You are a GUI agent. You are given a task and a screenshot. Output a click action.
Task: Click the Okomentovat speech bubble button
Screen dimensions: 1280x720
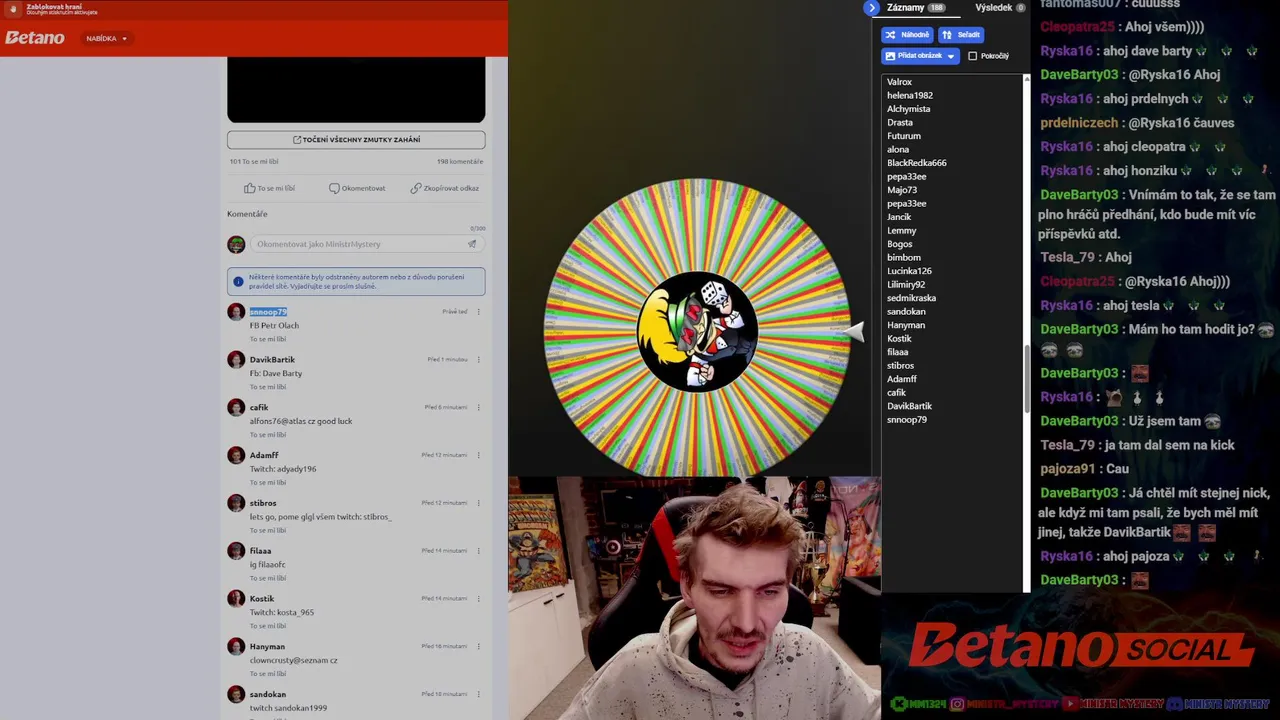click(357, 188)
